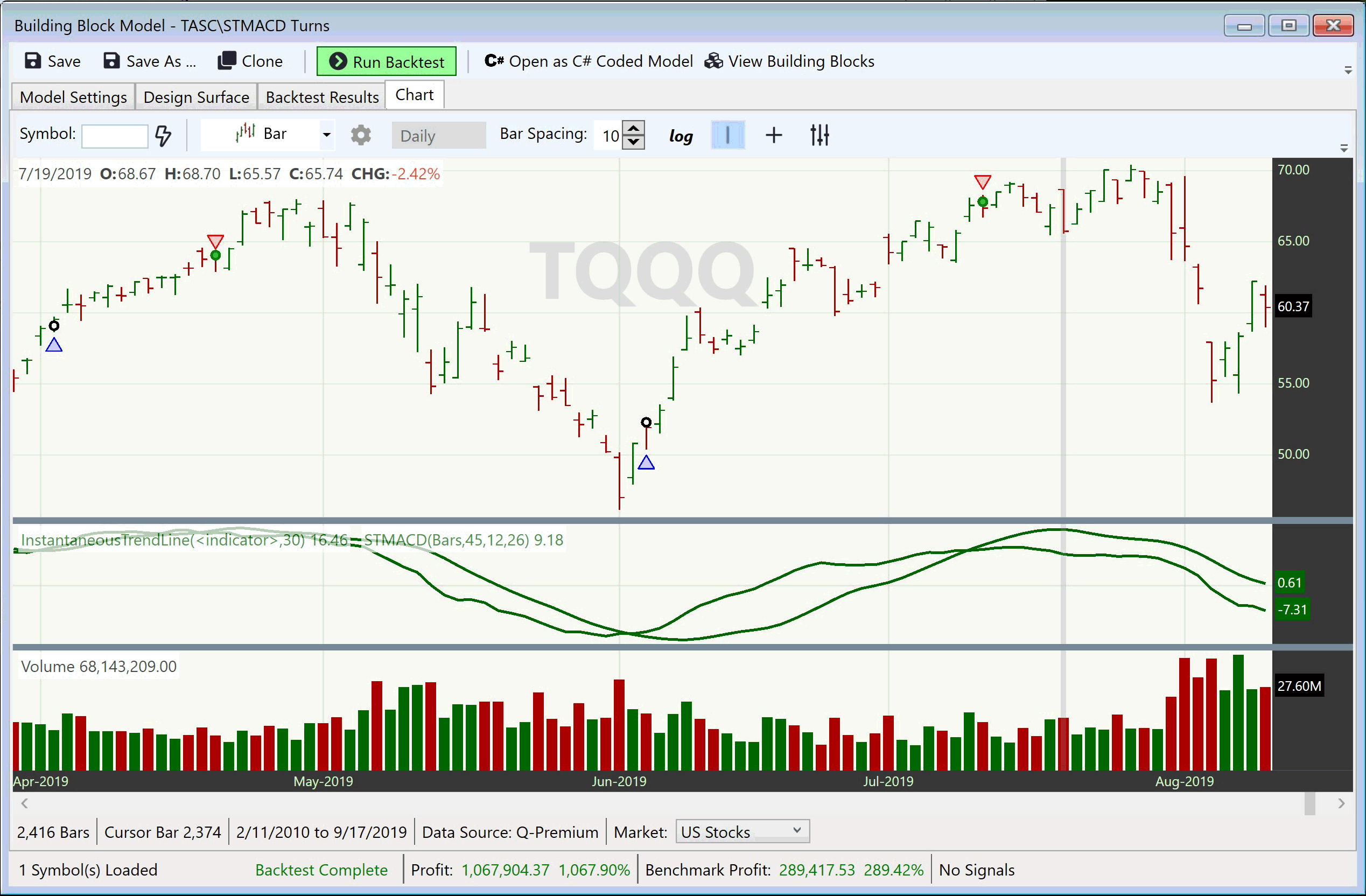Image resolution: width=1366 pixels, height=896 pixels.
Task: Click the blue buy triangle in early April
Action: (54, 345)
